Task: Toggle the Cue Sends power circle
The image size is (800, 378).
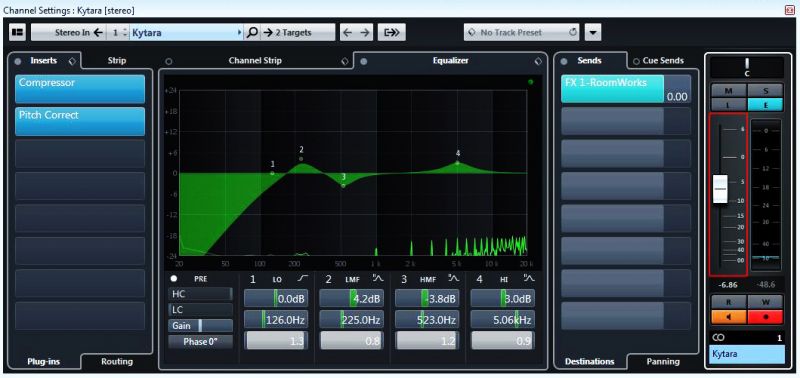Action: pyautogui.click(x=636, y=61)
